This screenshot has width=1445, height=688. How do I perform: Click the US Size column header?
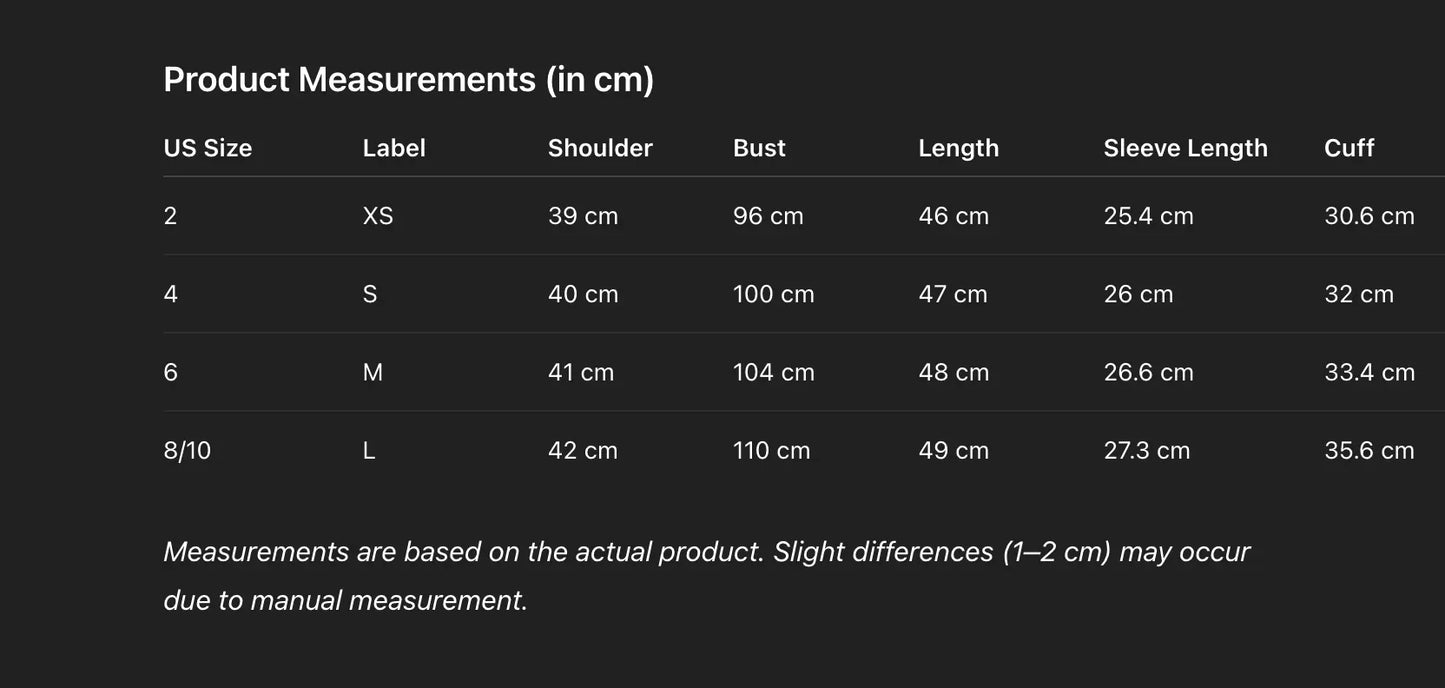tap(208, 148)
